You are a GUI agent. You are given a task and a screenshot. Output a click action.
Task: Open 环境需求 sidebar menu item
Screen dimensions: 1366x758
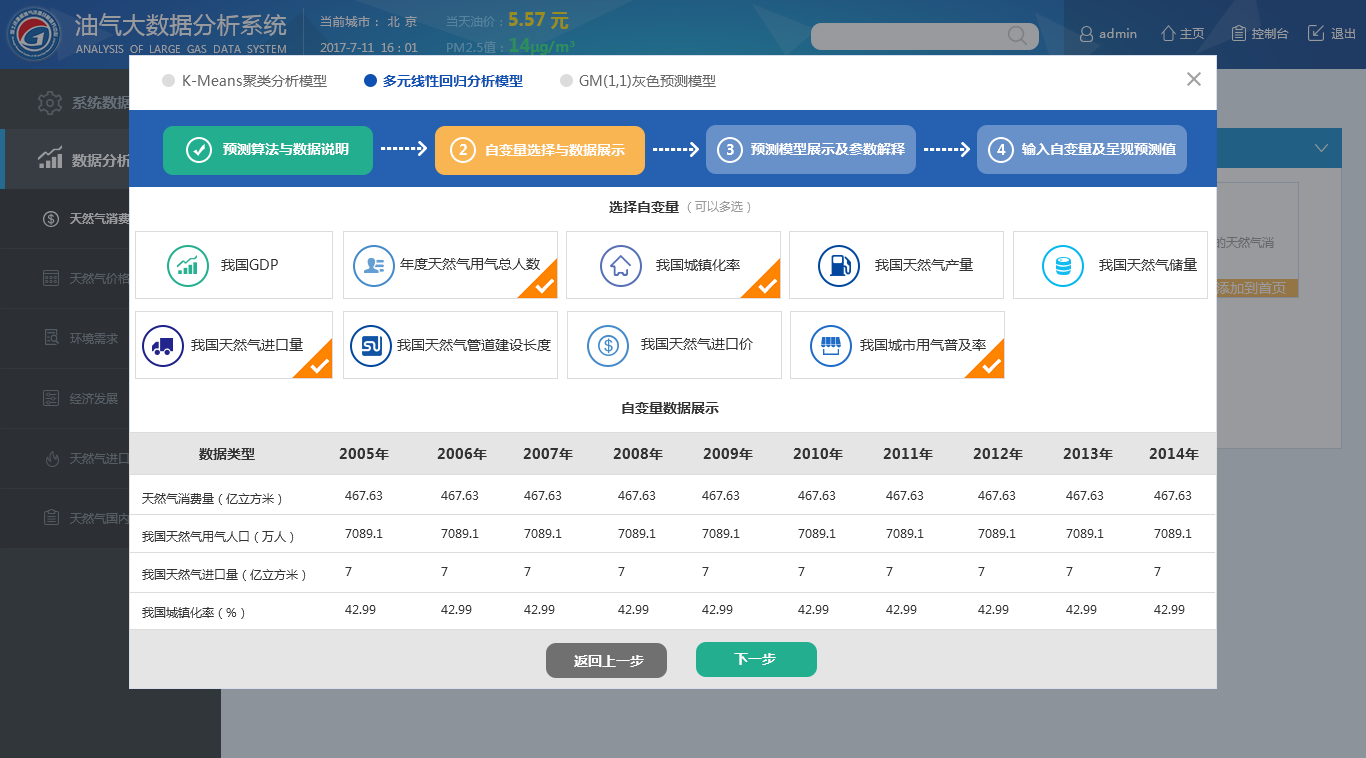[65, 339]
